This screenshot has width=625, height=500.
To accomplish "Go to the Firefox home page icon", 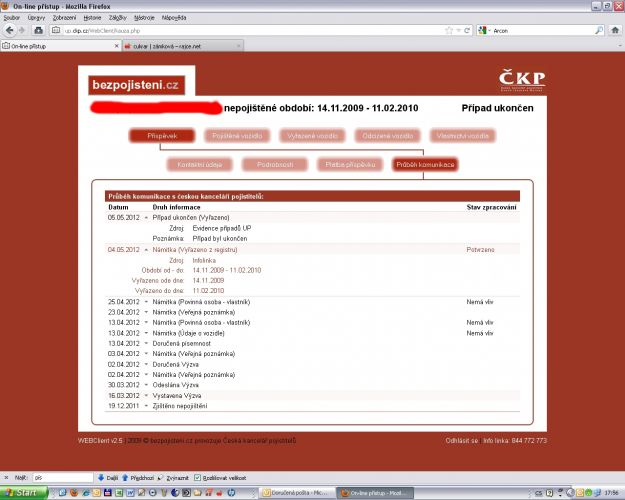I will [x=615, y=30].
